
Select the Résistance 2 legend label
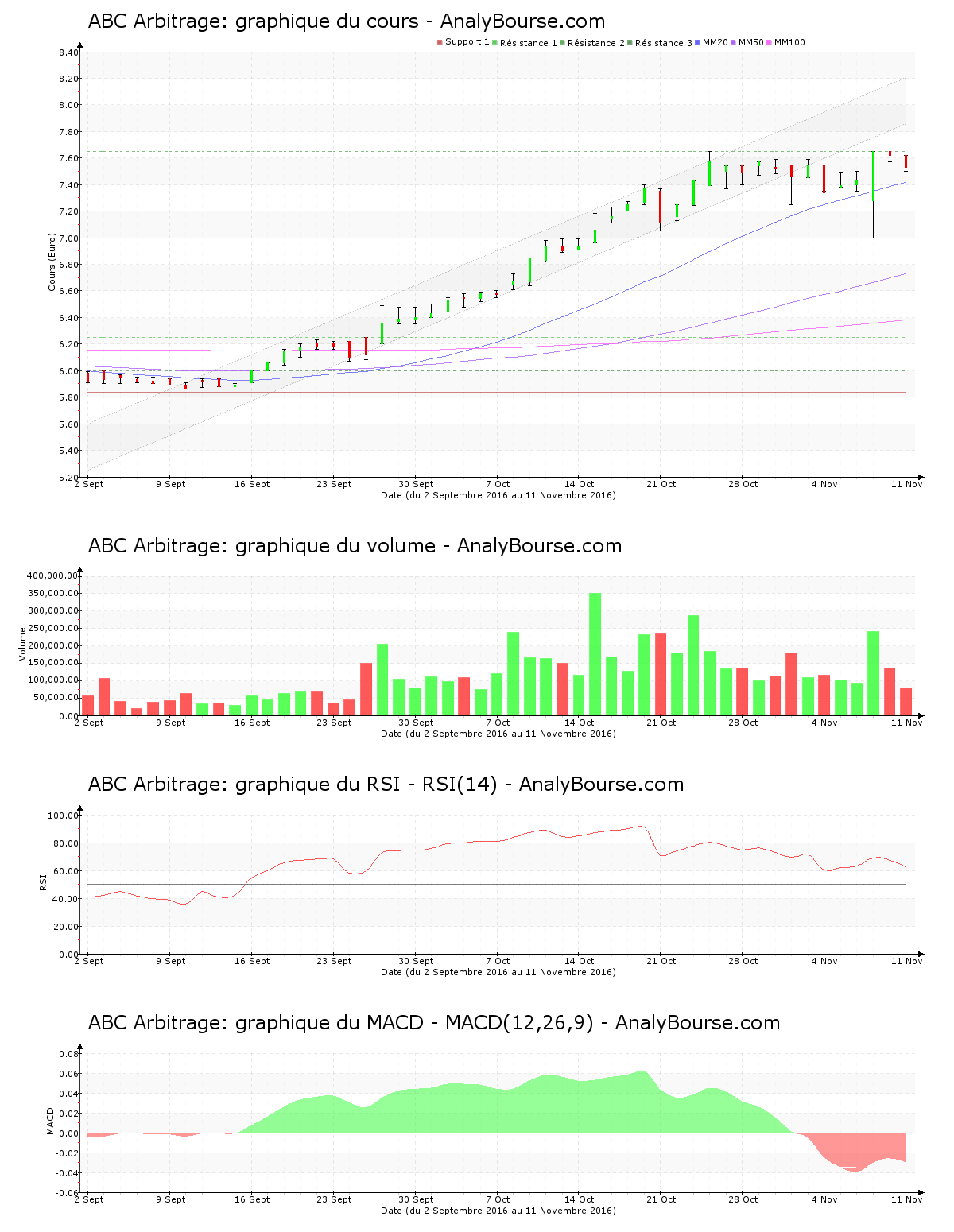coord(596,42)
